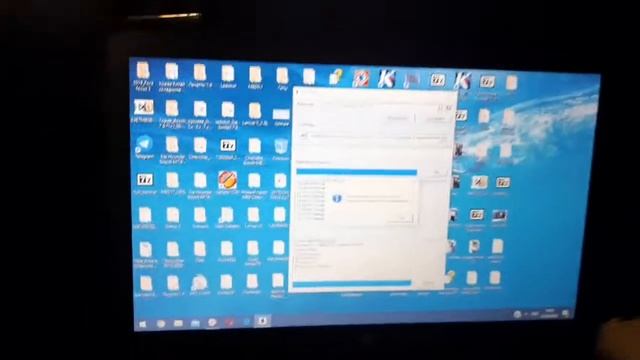Confirm the message box with its button
The width and height of the screenshot is (640, 360).
[x=400, y=219]
